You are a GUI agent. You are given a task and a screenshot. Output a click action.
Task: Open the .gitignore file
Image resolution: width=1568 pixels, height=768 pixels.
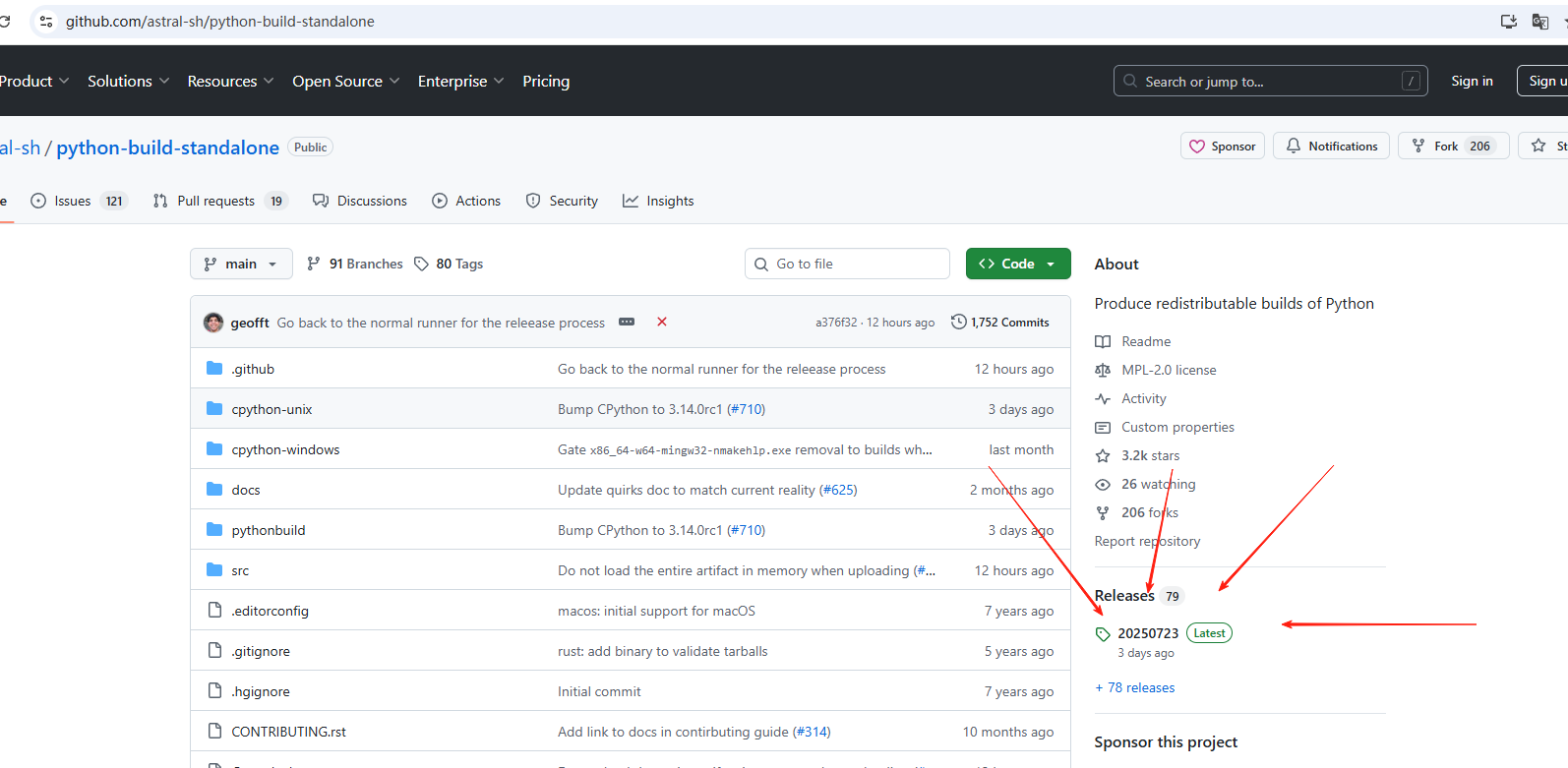(x=261, y=651)
